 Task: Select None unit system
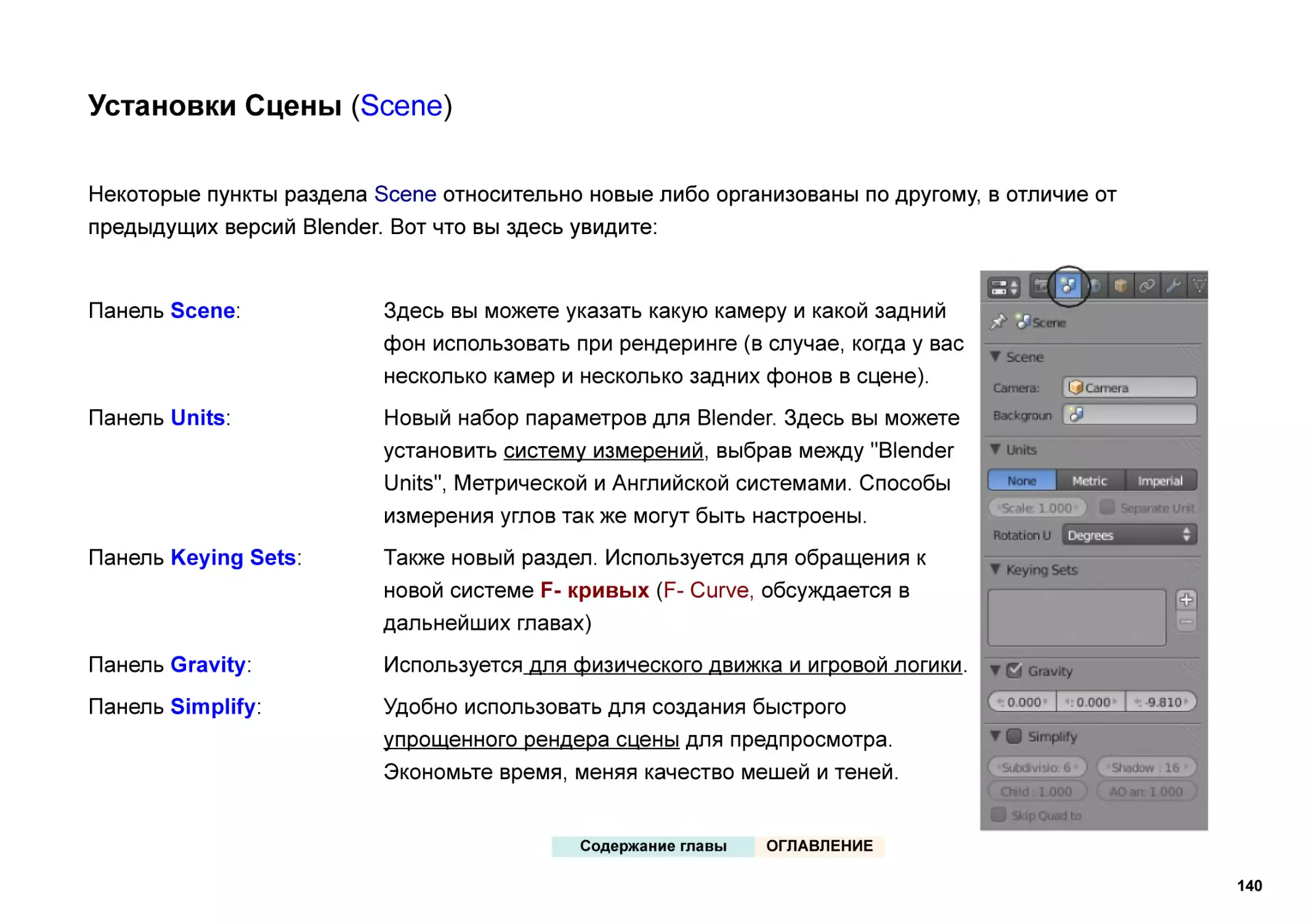1022,480
